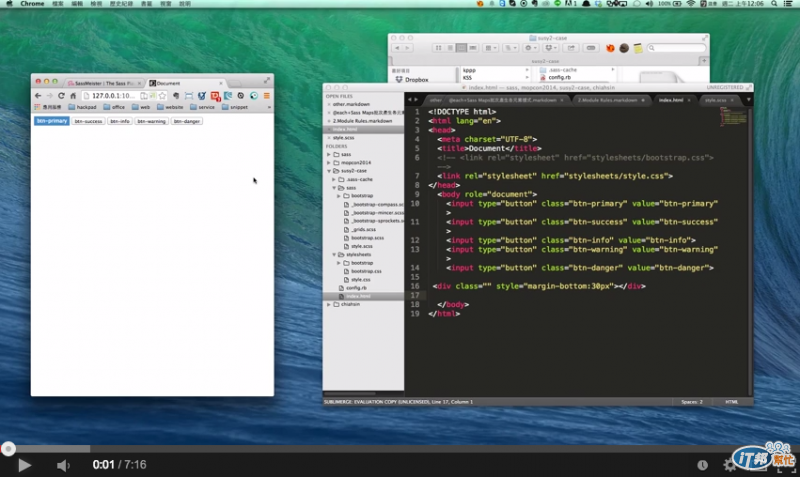The image size is (800, 477).
Task: Mute video with speaker icon
Action: pyautogui.click(x=63, y=465)
